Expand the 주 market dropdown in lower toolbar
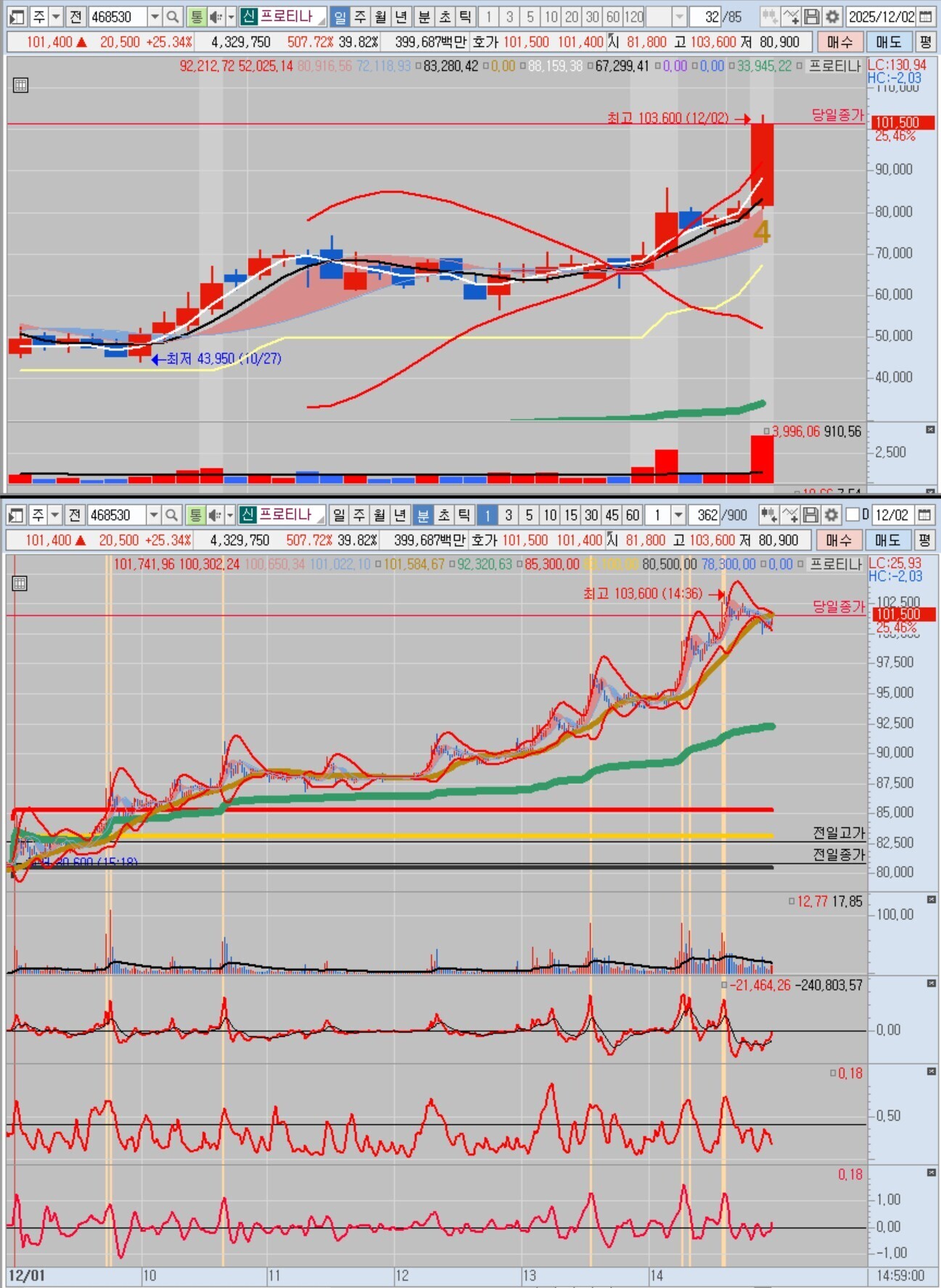This screenshot has height=1288, width=941. [x=55, y=515]
